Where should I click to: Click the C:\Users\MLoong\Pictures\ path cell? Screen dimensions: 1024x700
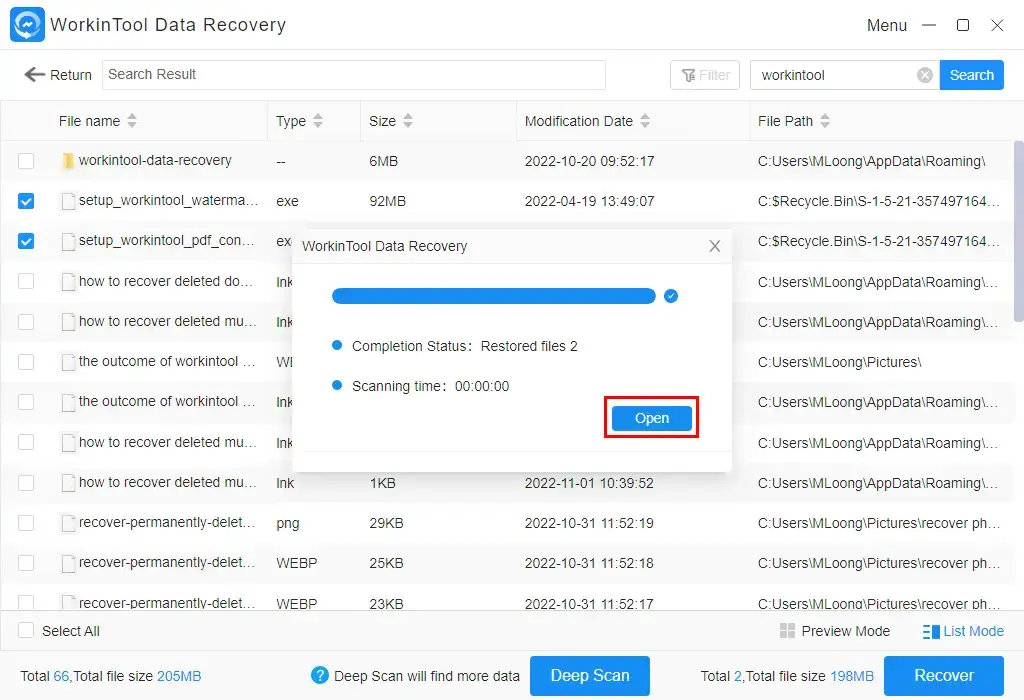click(839, 362)
